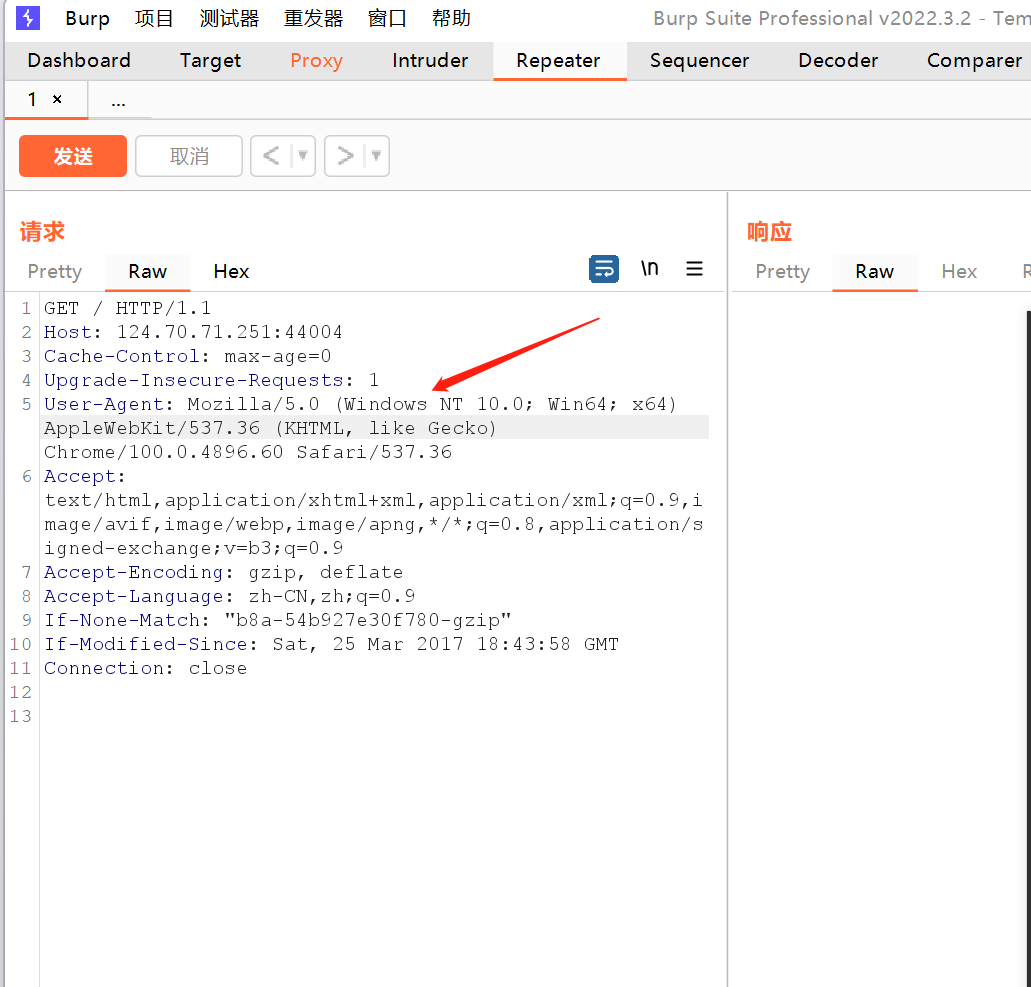The image size is (1031, 987).
Task: Click the Burp Suite lightning logo icon
Action: tap(28, 18)
